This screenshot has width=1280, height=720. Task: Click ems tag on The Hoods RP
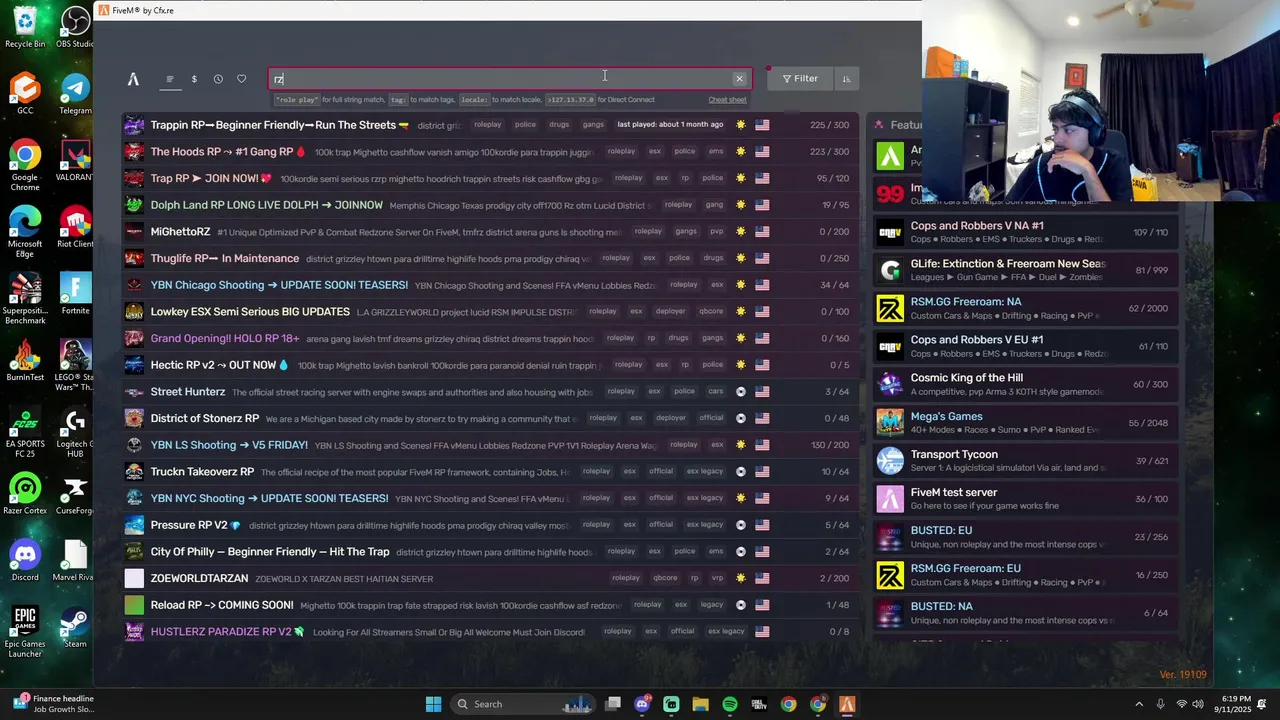(x=716, y=152)
